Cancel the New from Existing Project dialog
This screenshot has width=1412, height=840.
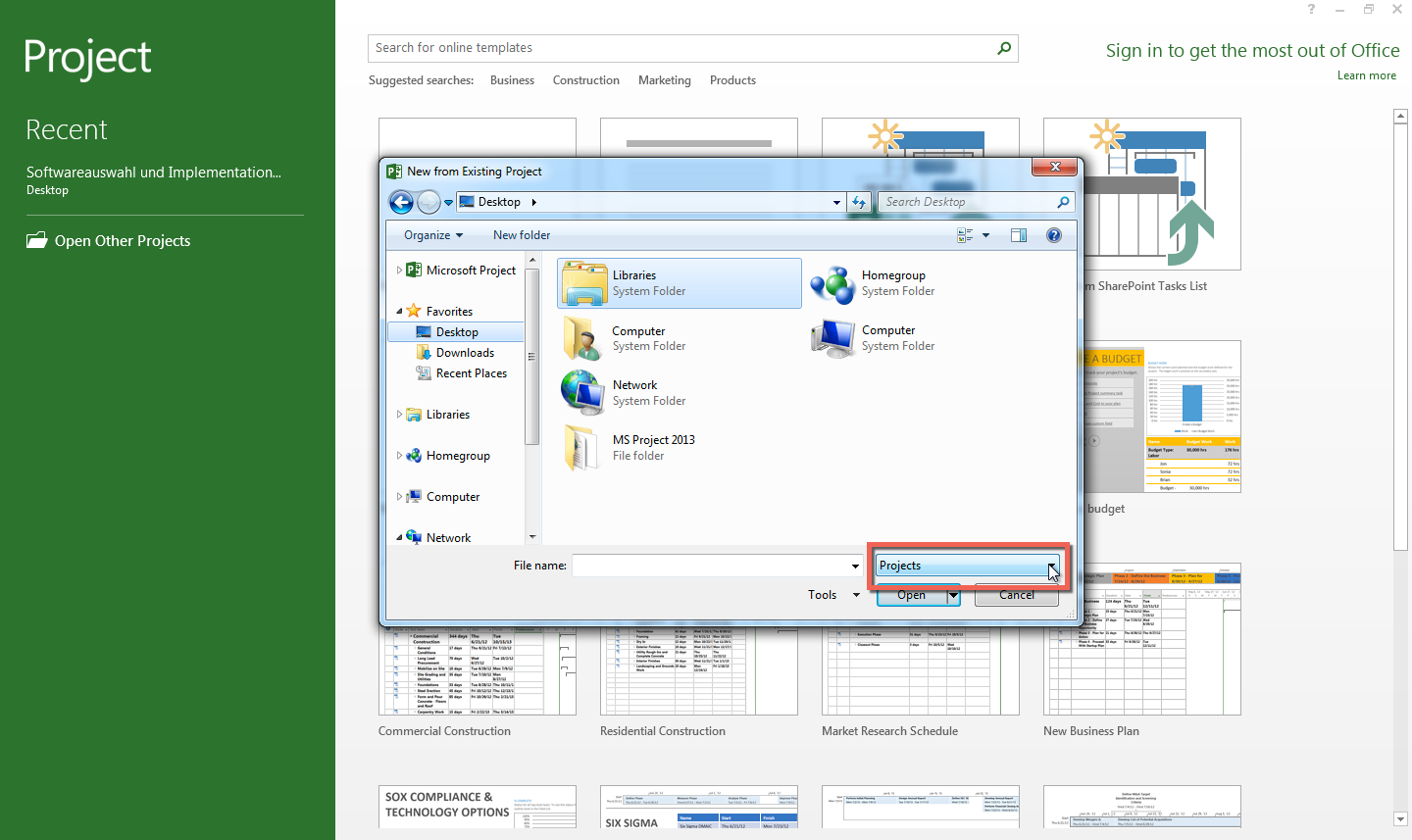[x=1017, y=595]
